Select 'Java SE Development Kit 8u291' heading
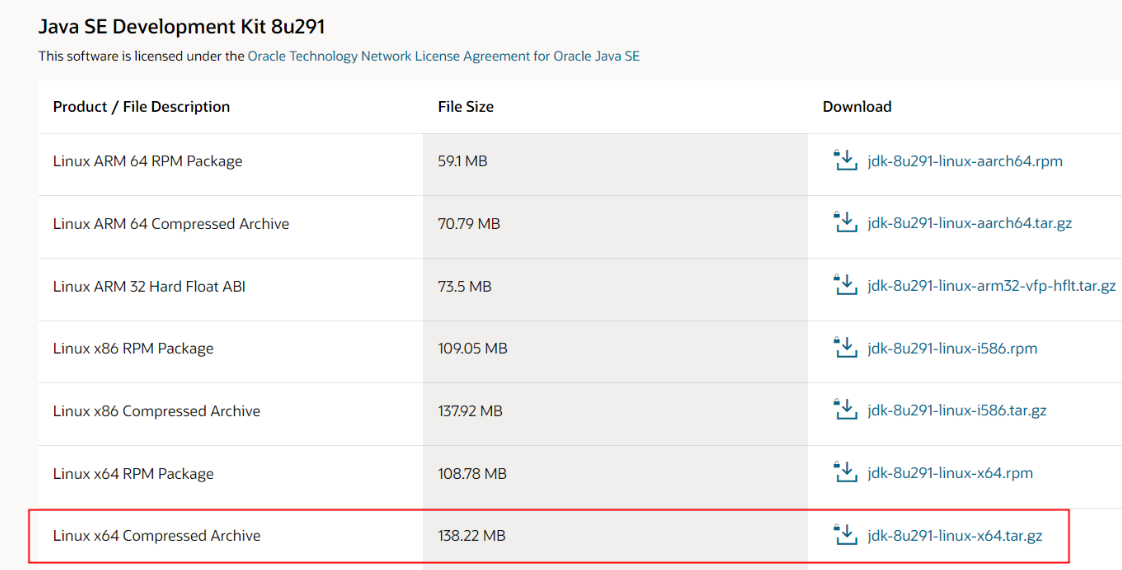Image resolution: width=1122 pixels, height=570 pixels. point(182,27)
